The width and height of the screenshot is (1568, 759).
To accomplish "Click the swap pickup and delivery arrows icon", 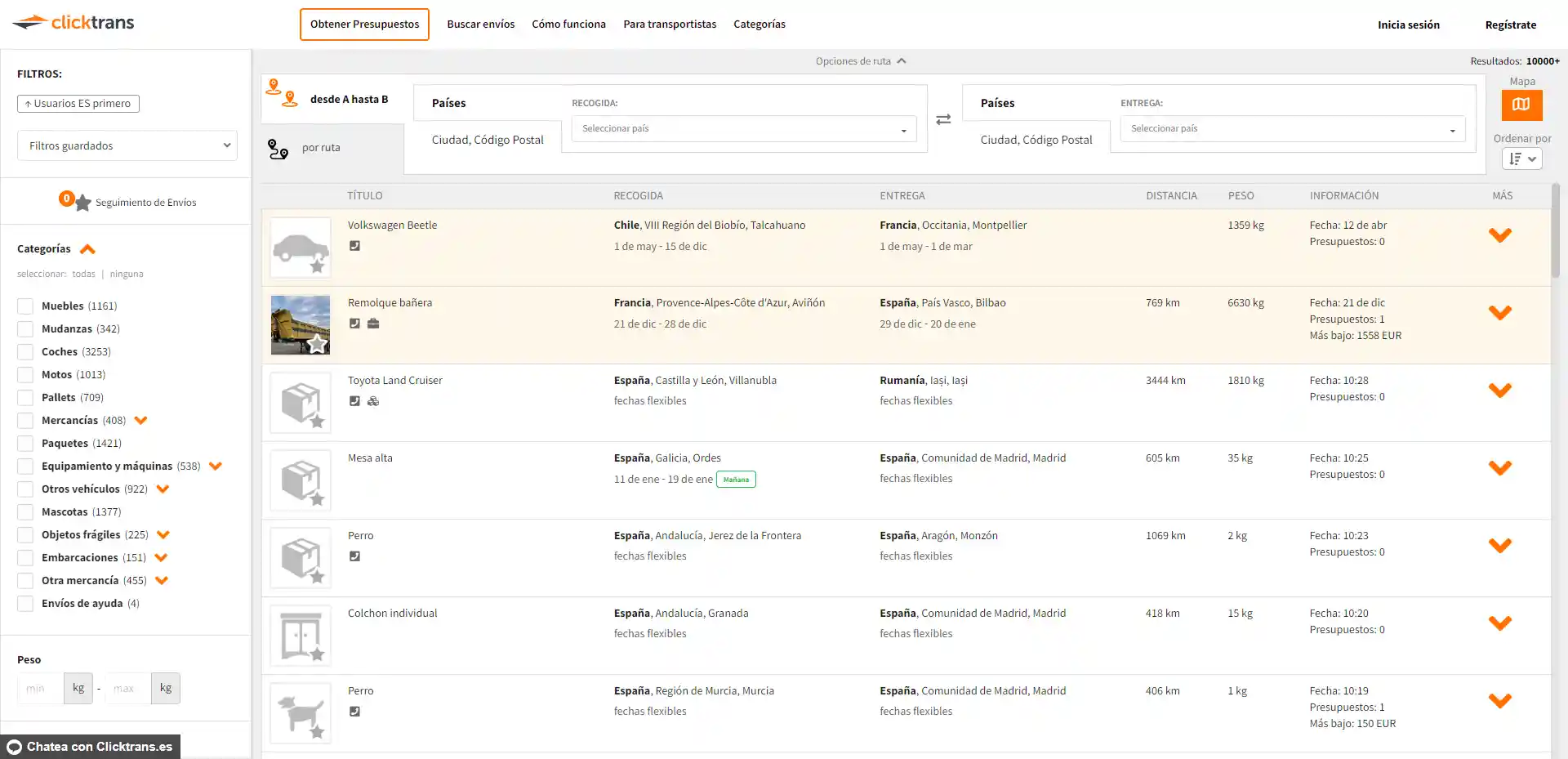I will [x=943, y=119].
